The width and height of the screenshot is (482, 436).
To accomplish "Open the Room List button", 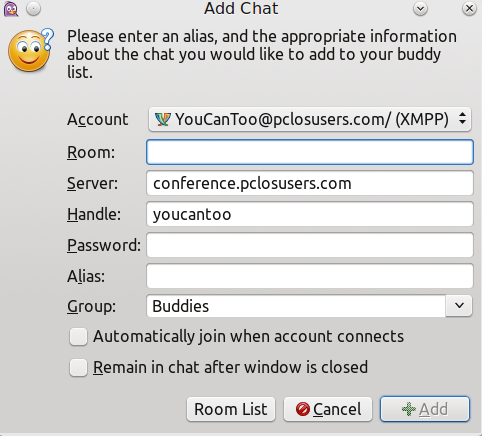I will pos(231,409).
